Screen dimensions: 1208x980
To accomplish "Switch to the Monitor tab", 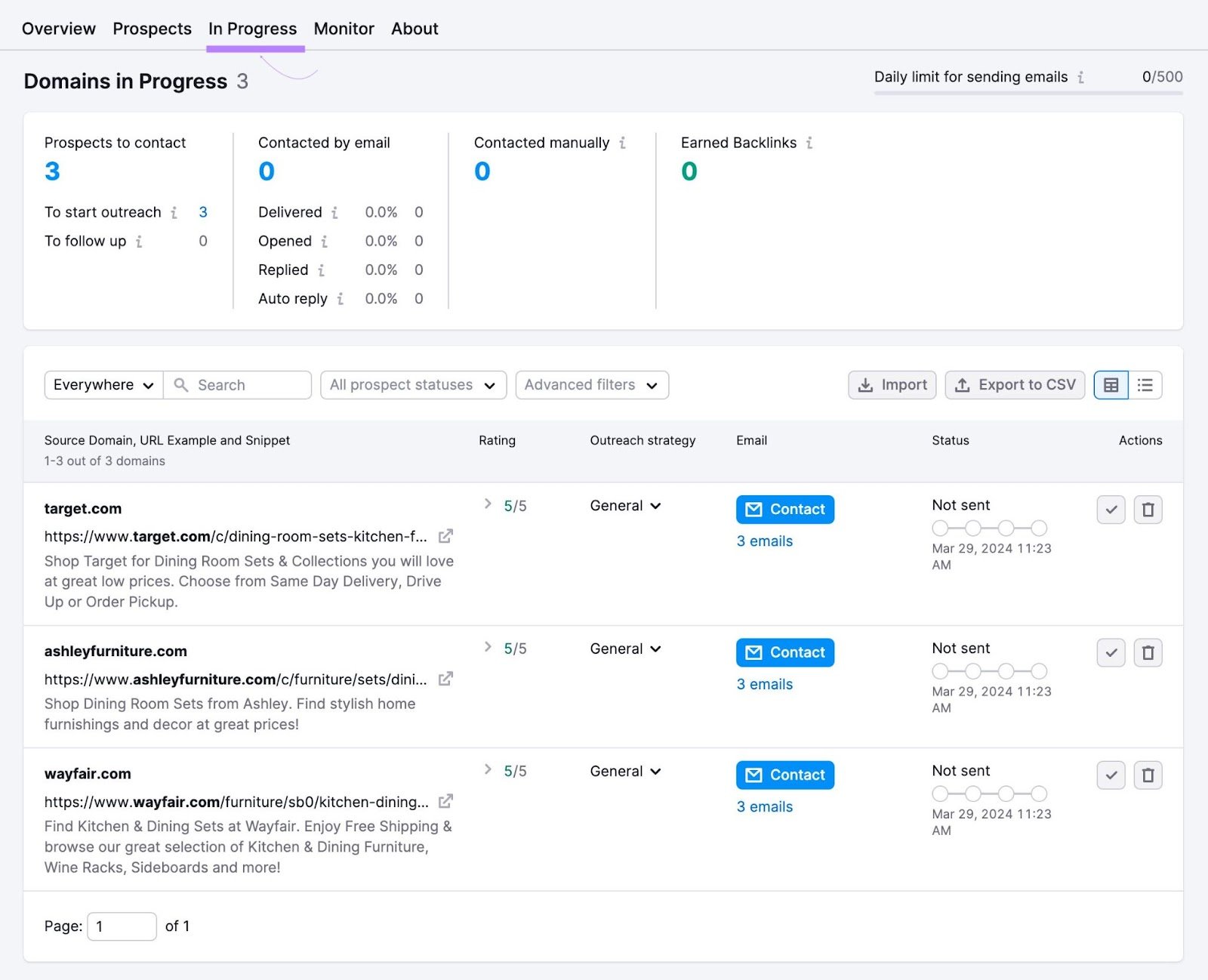I will pos(344,29).
